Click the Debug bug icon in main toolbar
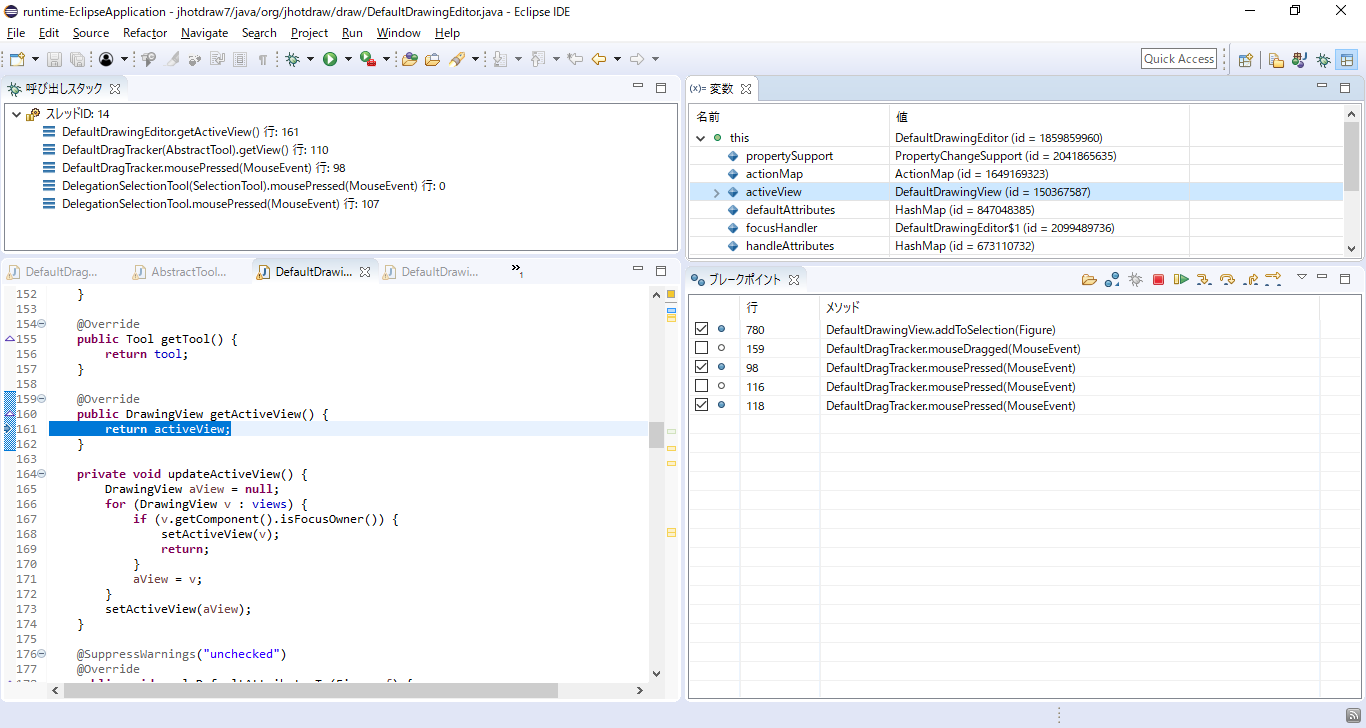Screen dimensions: 1366x728 tap(293, 59)
